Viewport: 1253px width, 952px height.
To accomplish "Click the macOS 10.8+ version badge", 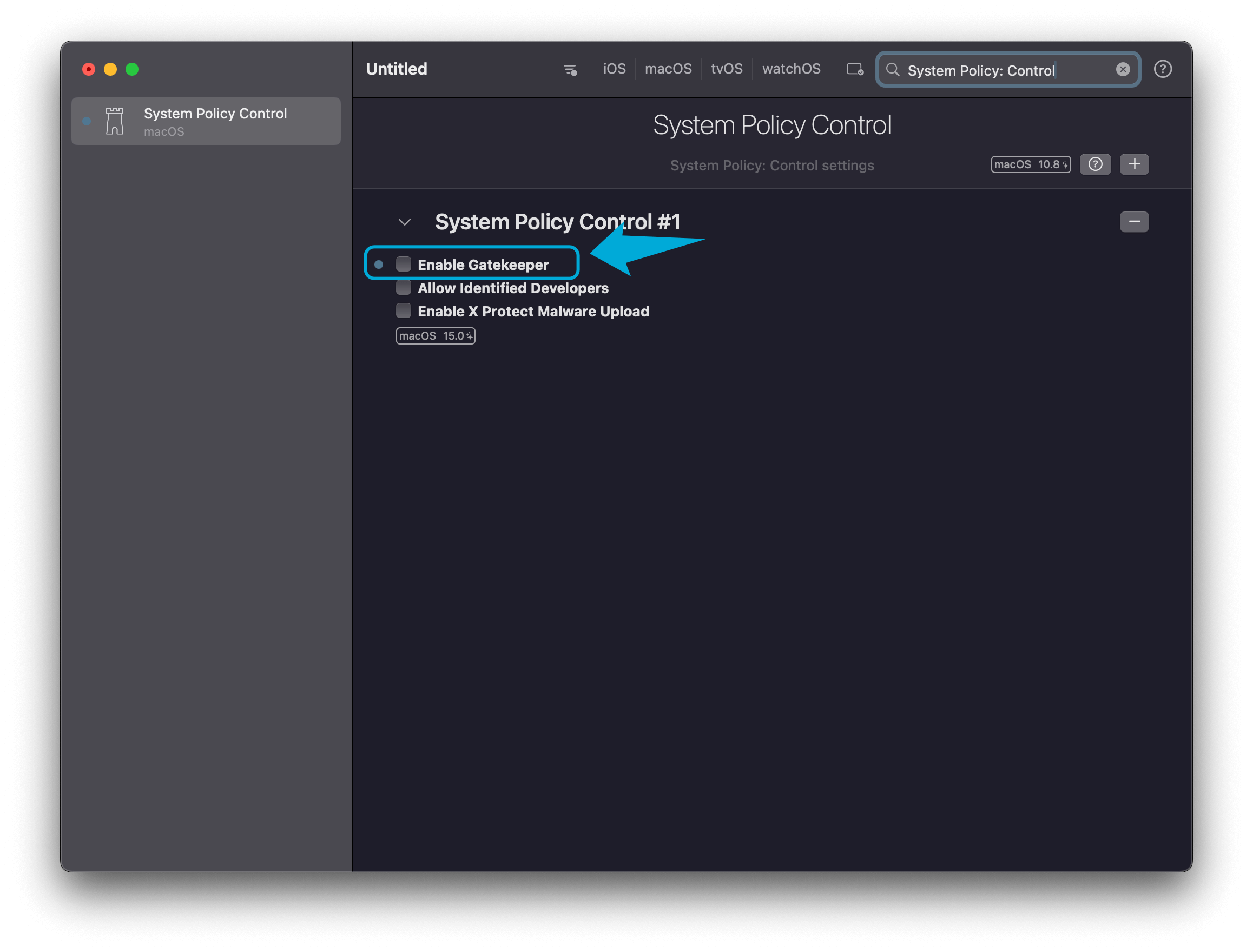I will pyautogui.click(x=1030, y=164).
